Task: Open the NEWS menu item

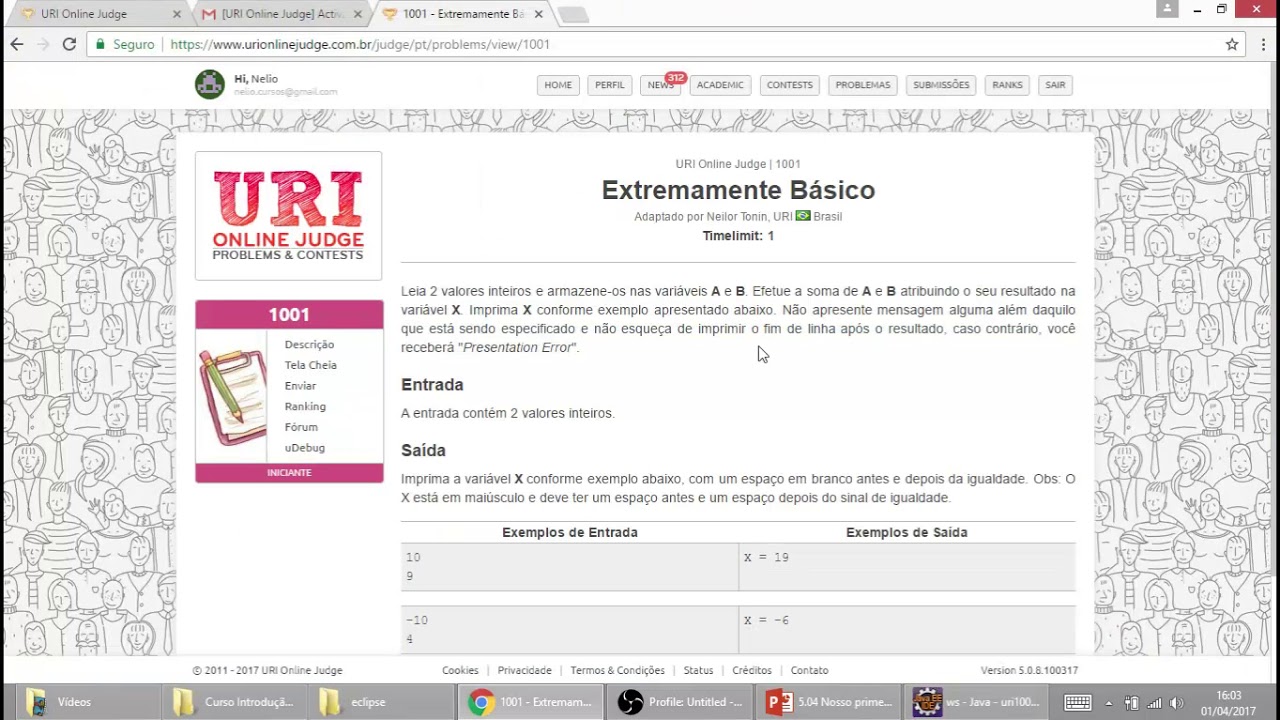Action: pos(660,85)
